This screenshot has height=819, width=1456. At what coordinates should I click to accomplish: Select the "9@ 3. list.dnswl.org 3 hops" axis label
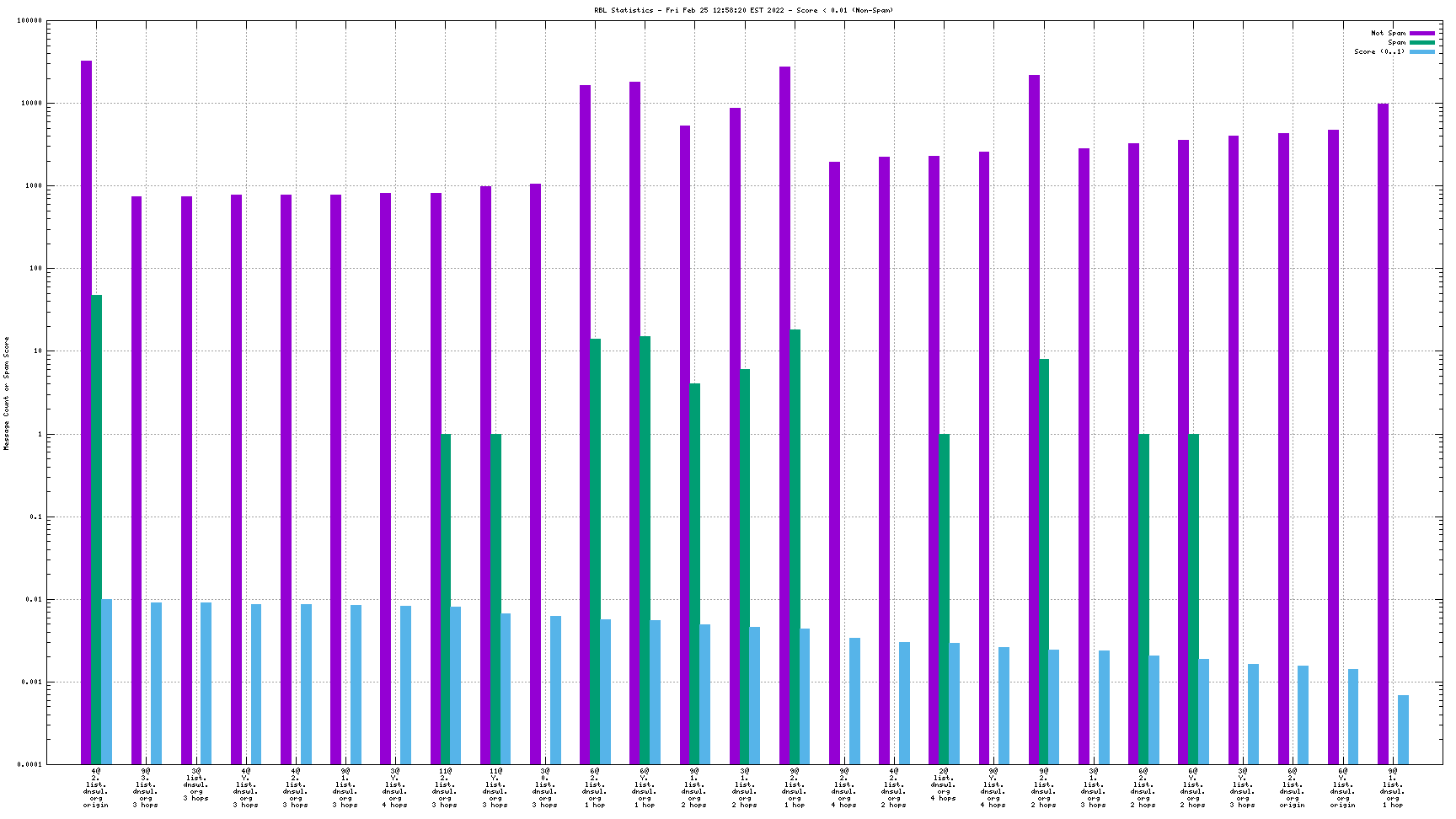[x=146, y=787]
